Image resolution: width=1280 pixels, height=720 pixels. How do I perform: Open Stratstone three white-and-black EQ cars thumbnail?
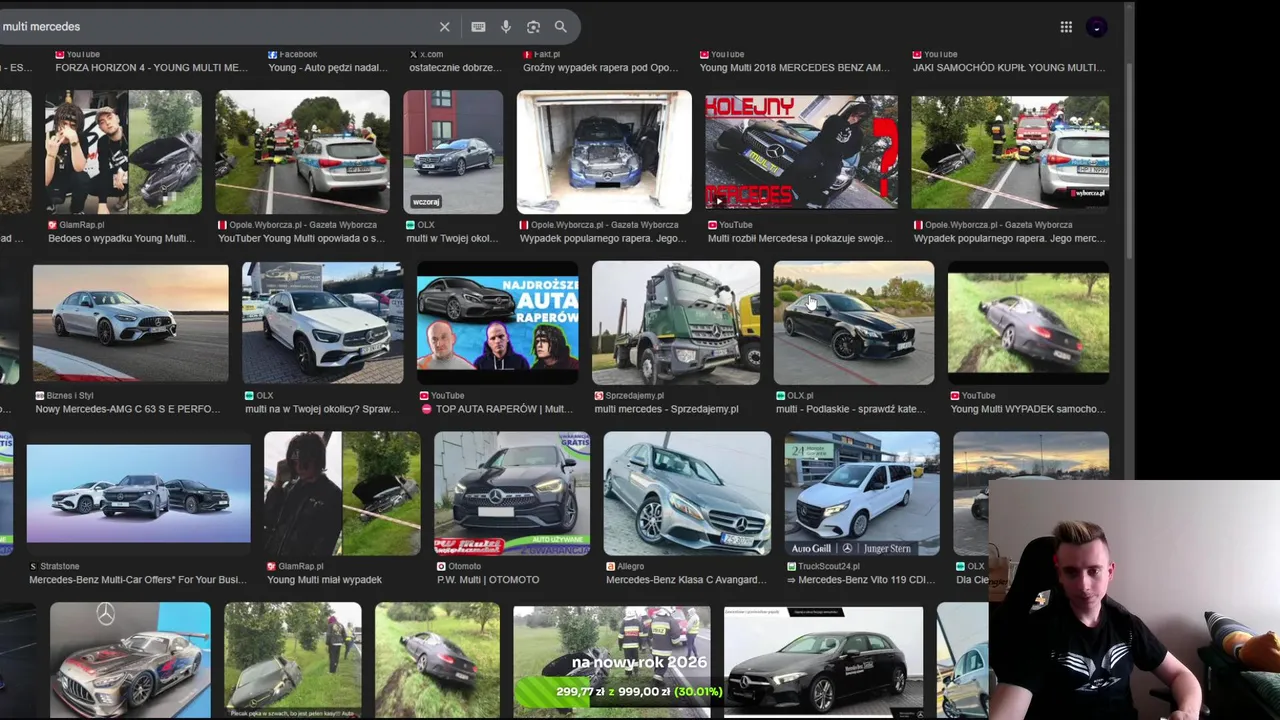[138, 494]
